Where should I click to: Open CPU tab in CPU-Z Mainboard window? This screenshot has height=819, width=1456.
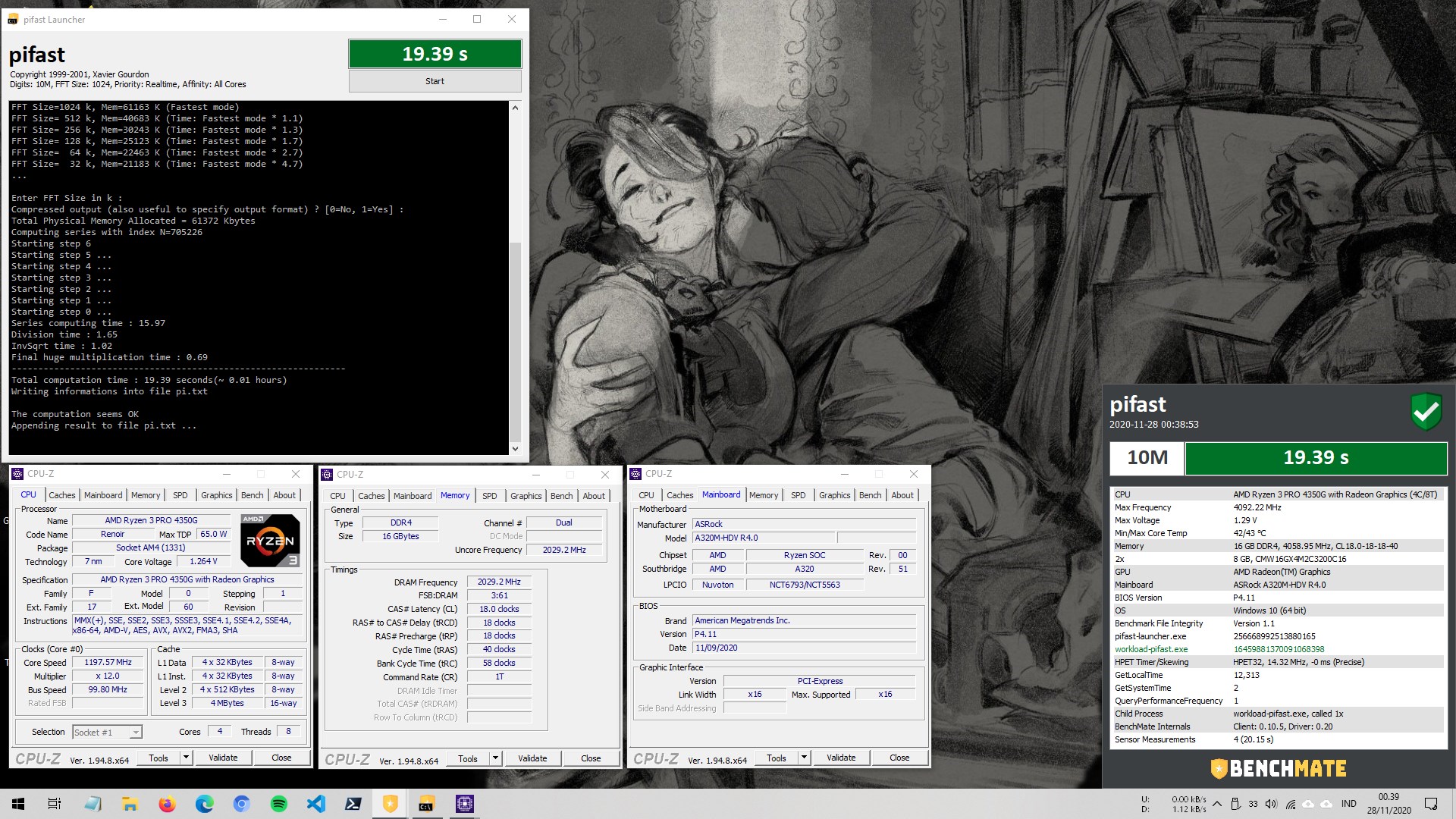(646, 495)
